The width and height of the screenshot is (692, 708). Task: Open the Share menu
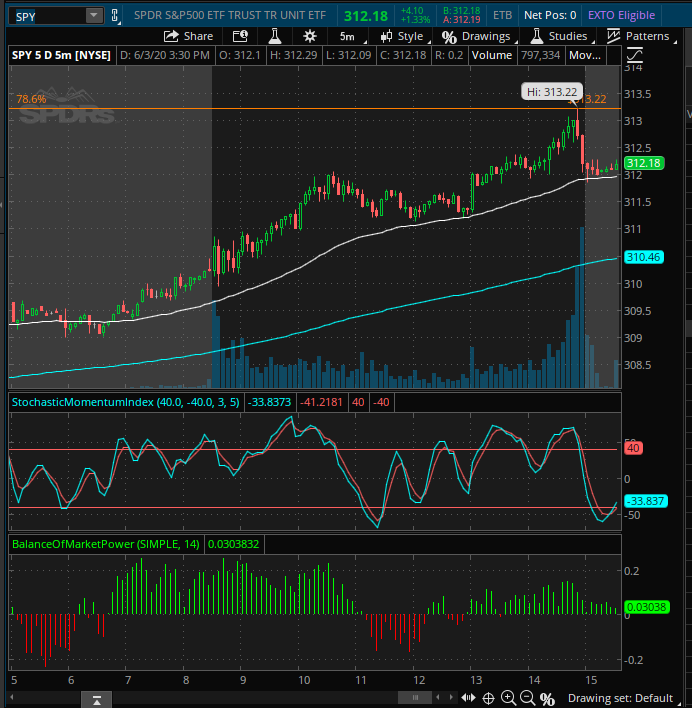188,36
